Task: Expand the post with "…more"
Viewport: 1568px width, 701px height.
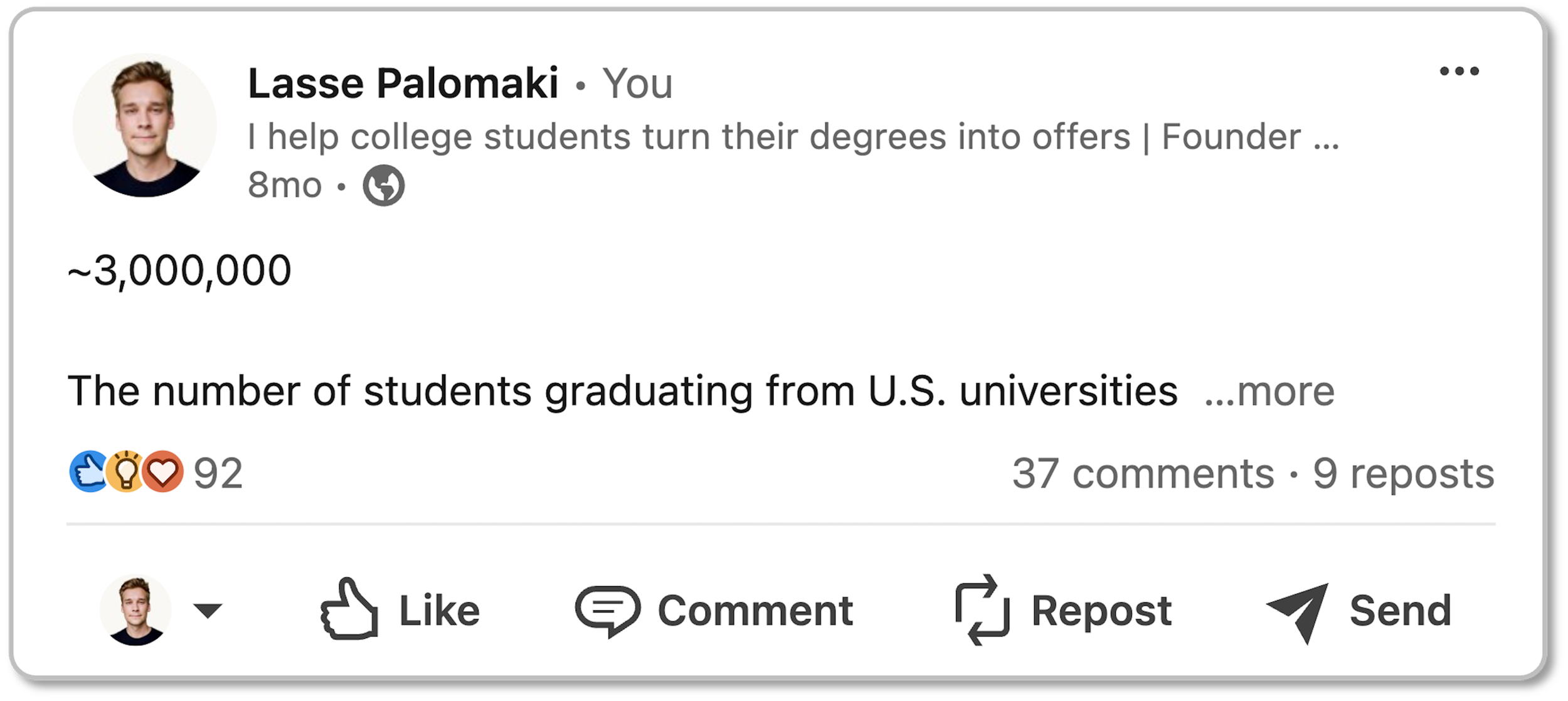Action: pyautogui.click(x=1269, y=392)
